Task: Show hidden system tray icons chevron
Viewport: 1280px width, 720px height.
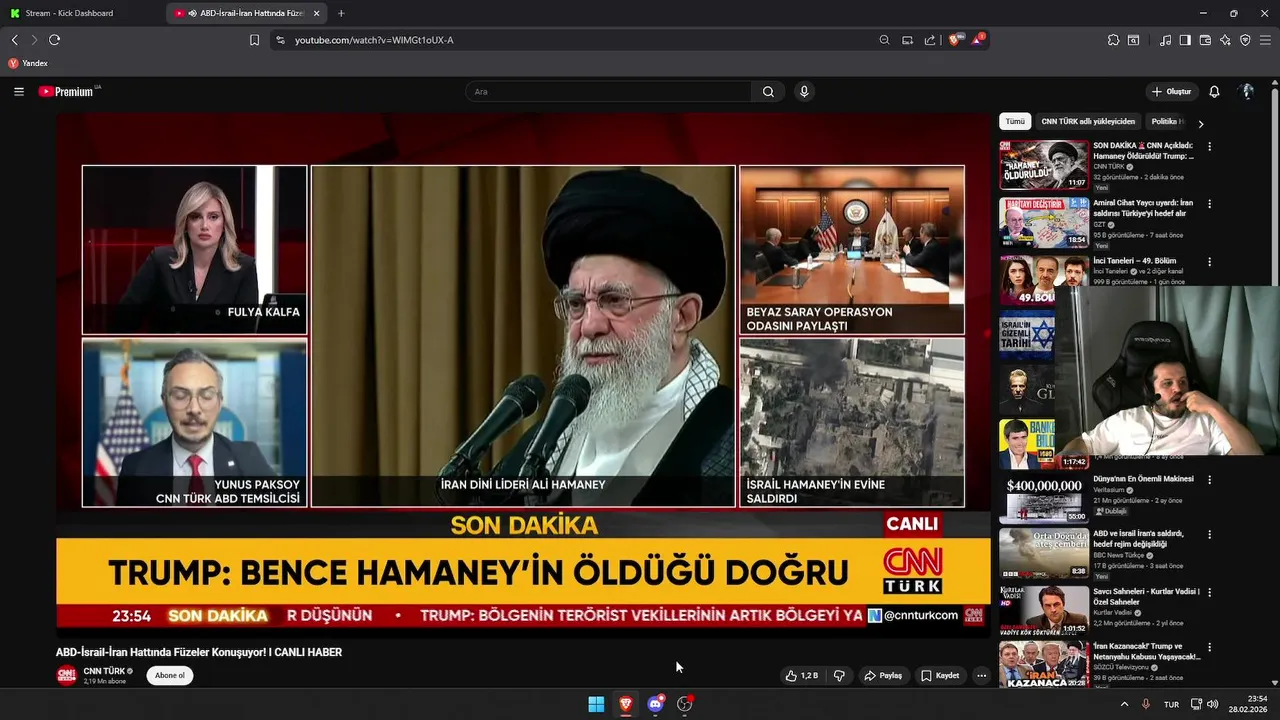Action: coord(1124,704)
